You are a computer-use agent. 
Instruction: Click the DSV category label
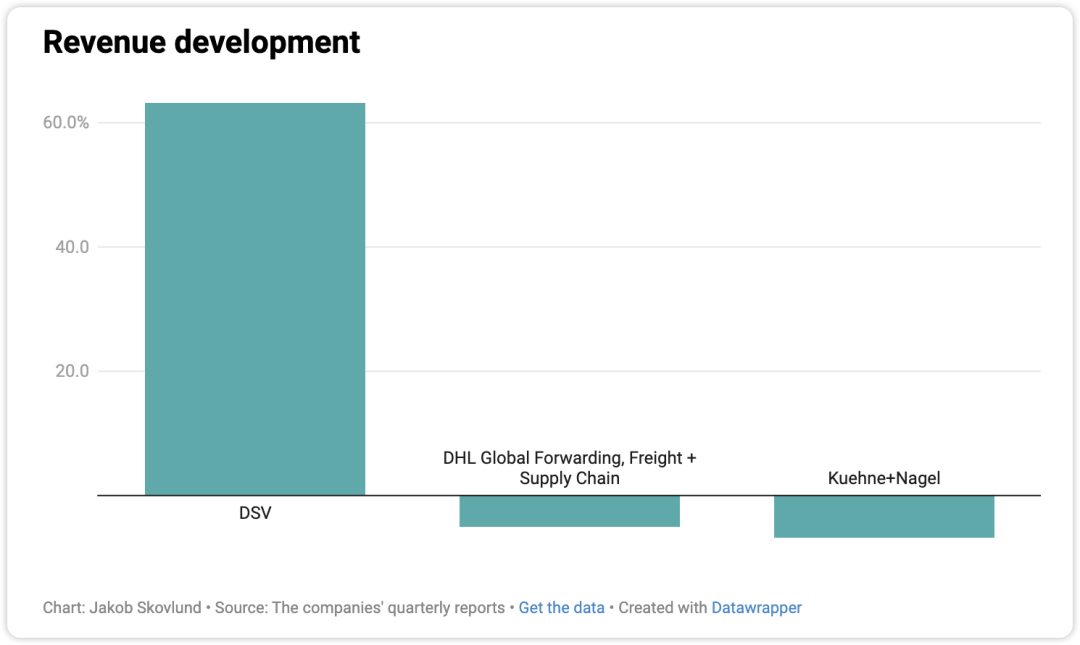click(255, 514)
